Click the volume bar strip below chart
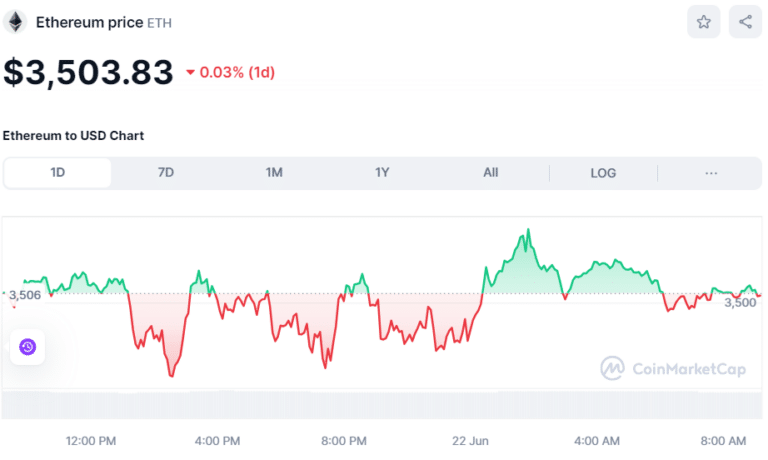This screenshot has width=768, height=460. [x=382, y=405]
